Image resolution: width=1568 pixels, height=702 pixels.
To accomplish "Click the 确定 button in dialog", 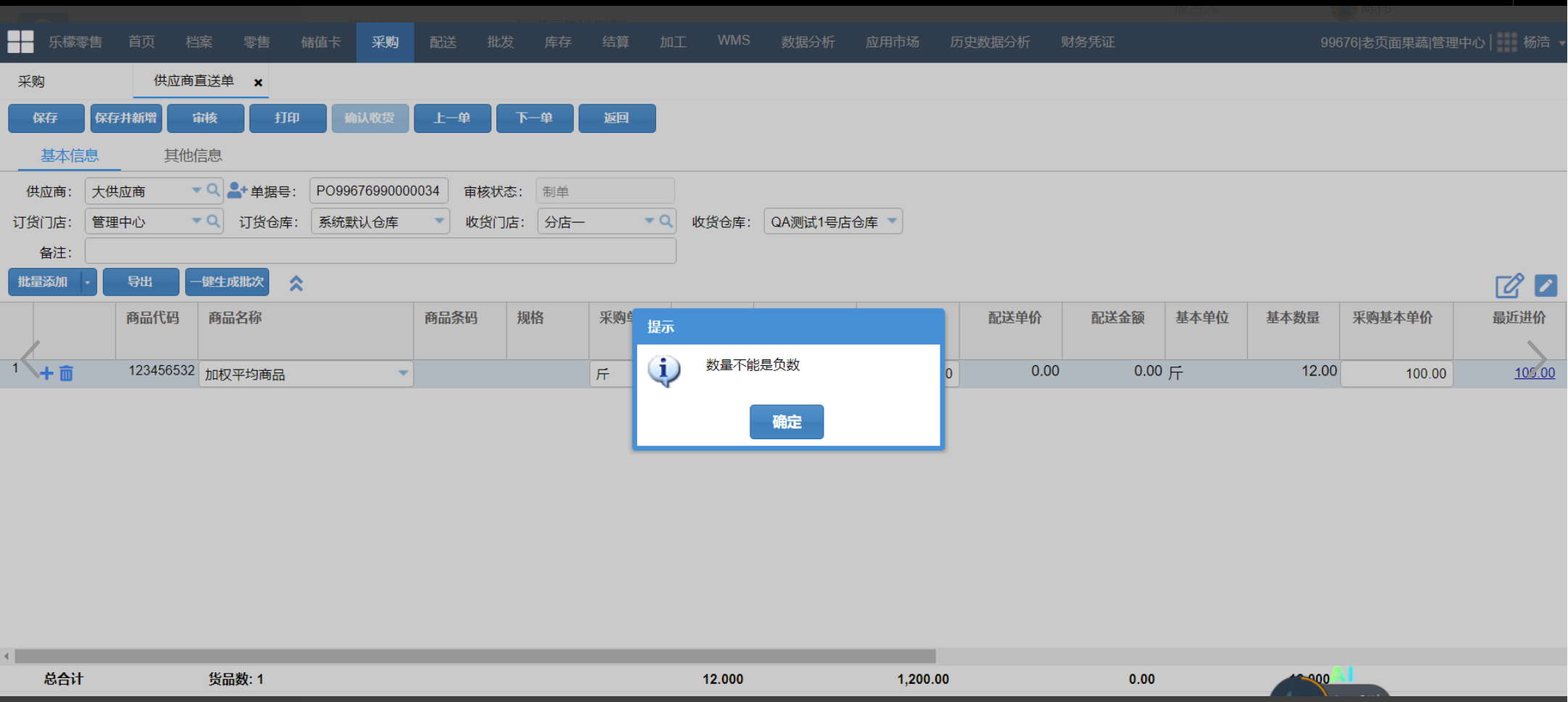I will pyautogui.click(x=787, y=422).
